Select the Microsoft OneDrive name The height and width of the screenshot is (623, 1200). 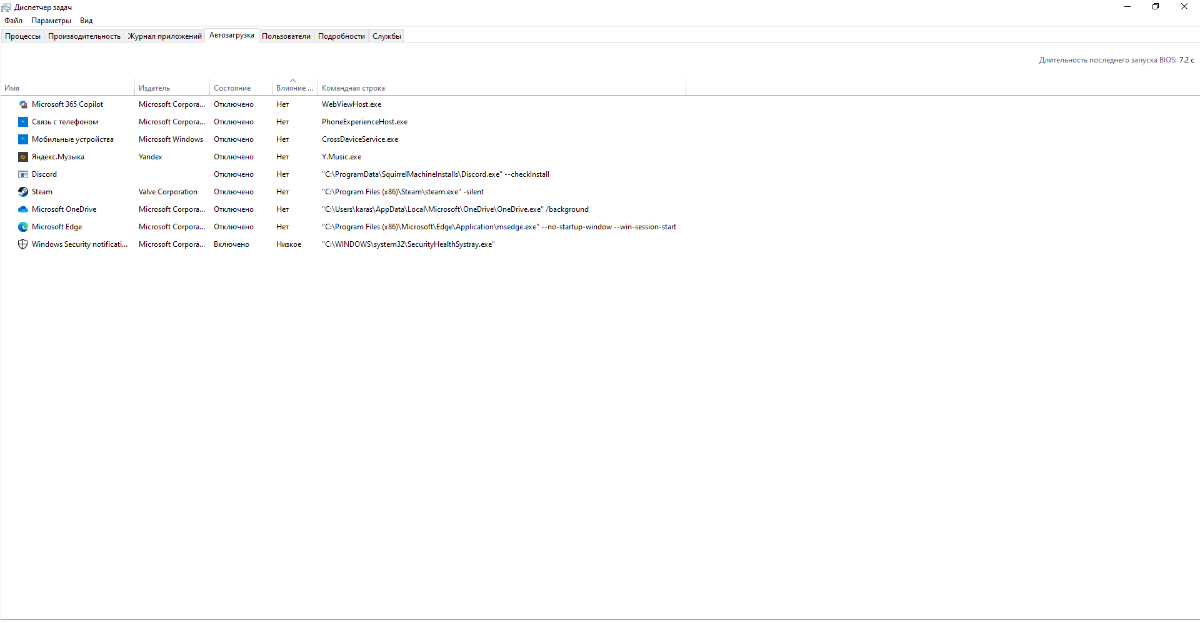tap(64, 209)
